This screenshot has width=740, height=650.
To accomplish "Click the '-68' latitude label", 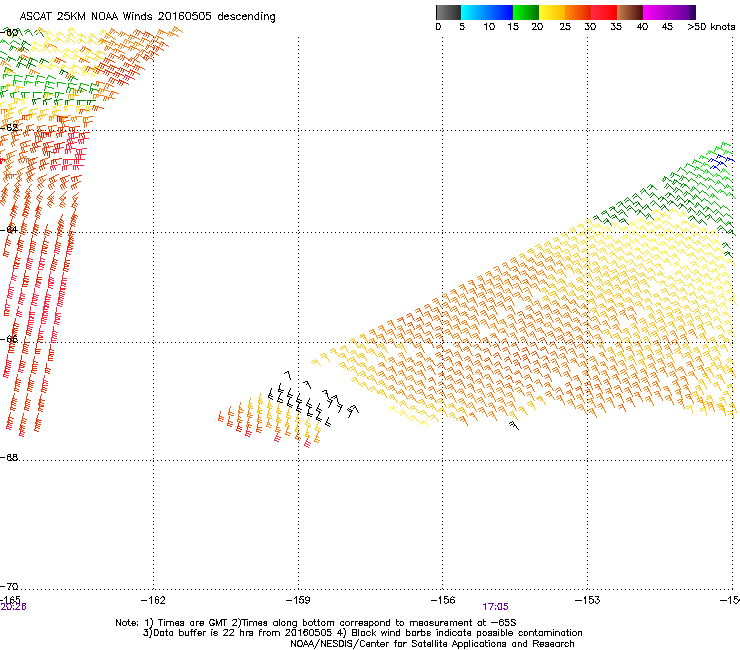I will click(9, 458).
